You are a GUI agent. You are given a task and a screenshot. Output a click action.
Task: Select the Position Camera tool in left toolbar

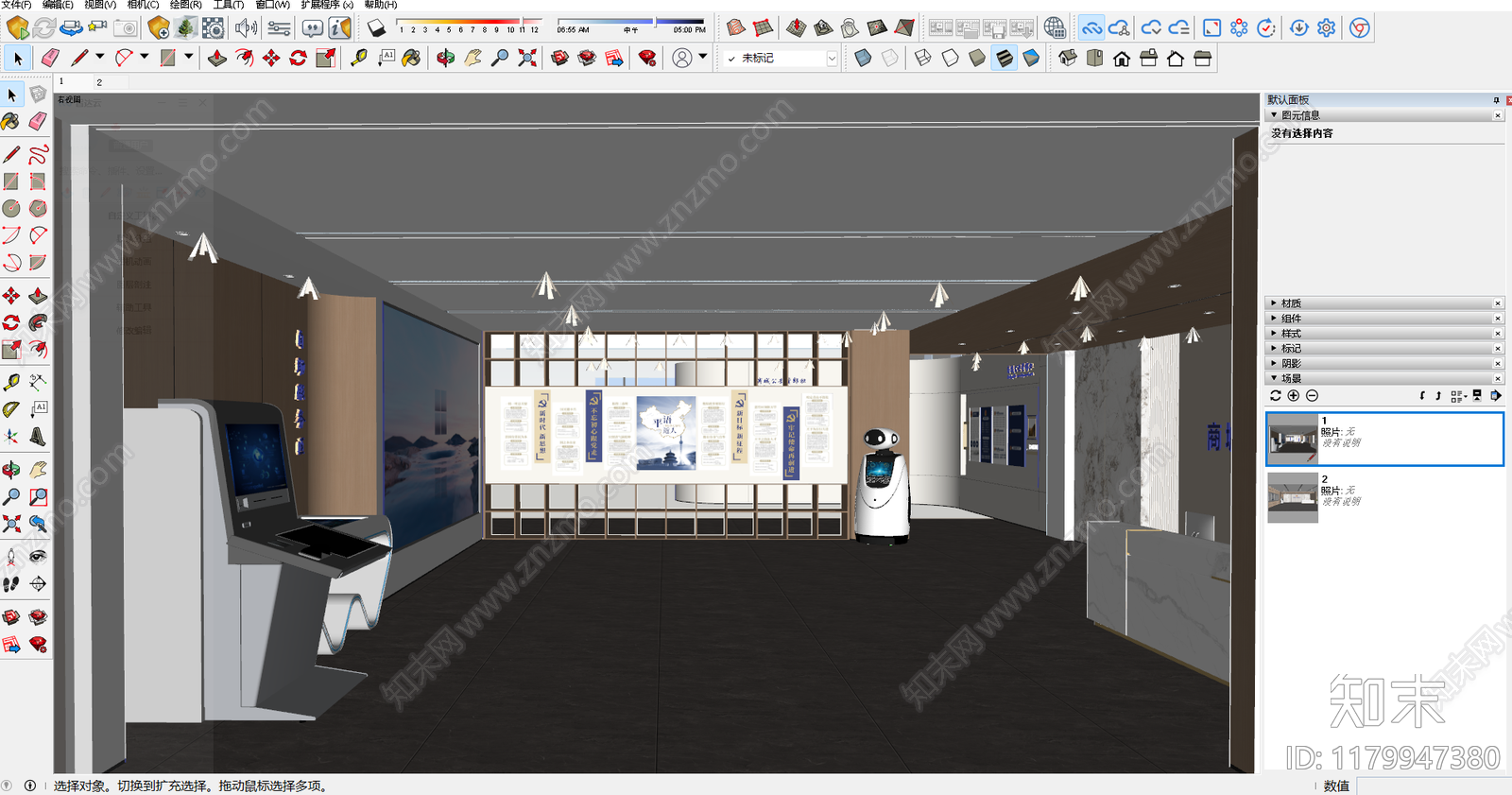[x=11, y=557]
